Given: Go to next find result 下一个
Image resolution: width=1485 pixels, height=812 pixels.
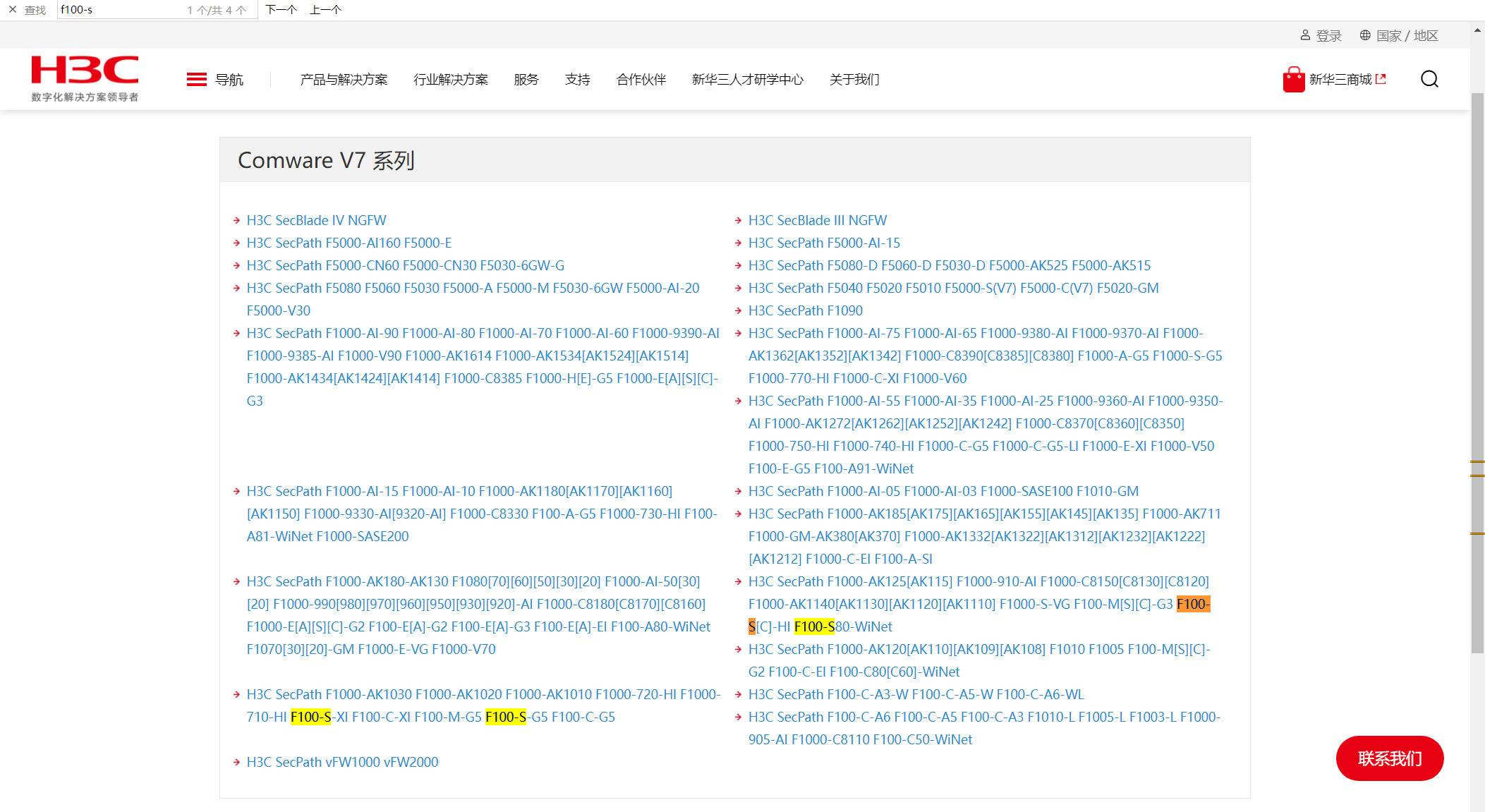Looking at the screenshot, I should point(281,10).
